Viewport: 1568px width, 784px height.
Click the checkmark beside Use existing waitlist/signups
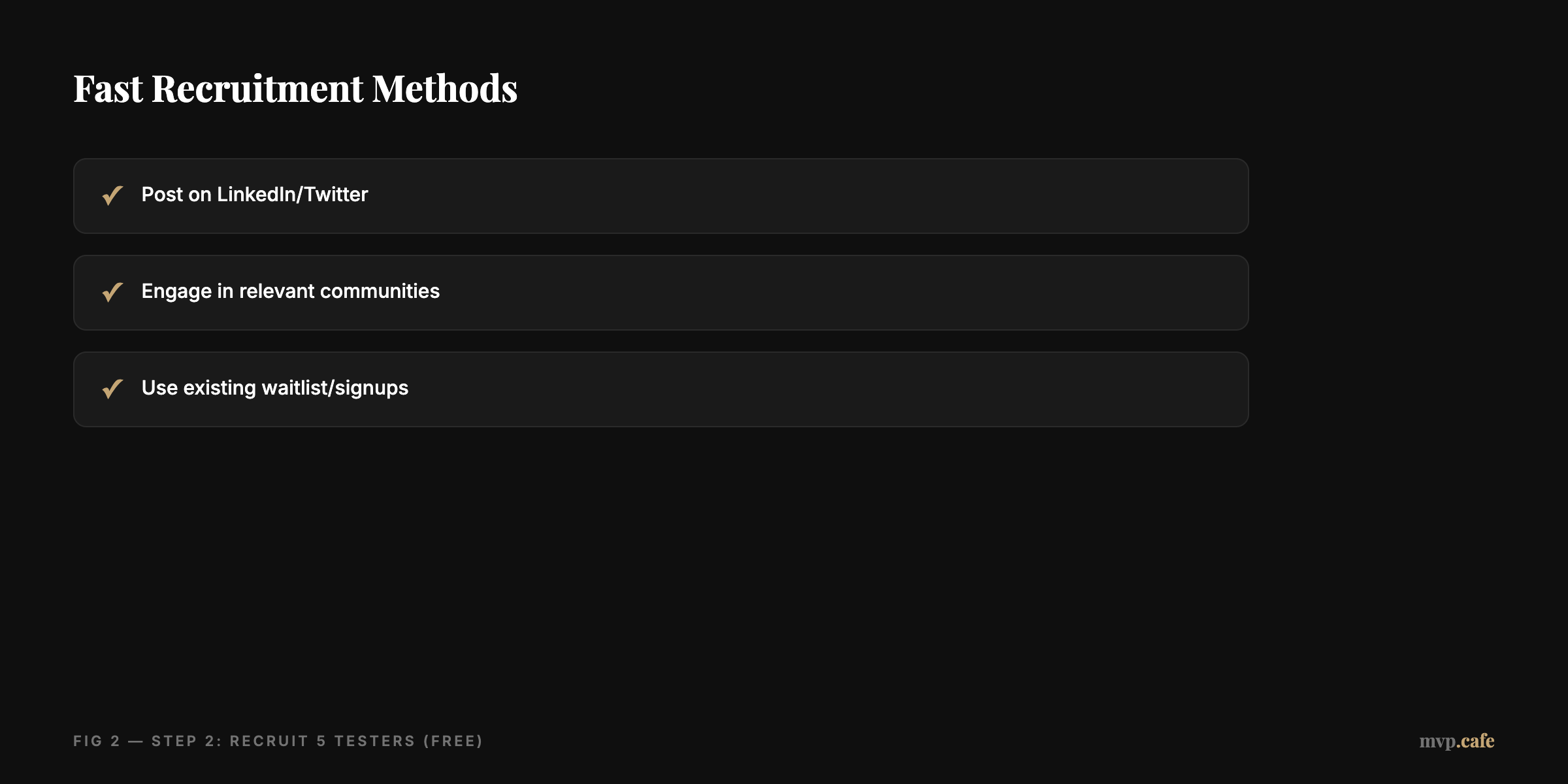(112, 389)
